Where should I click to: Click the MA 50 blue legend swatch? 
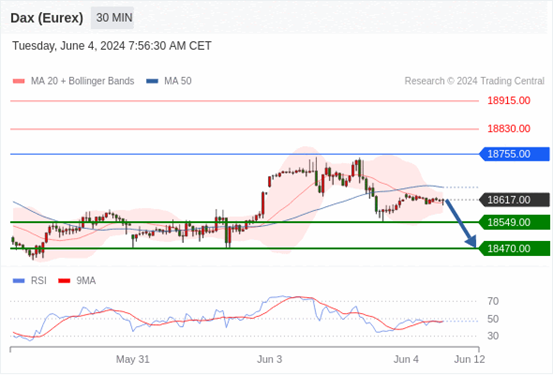152,81
